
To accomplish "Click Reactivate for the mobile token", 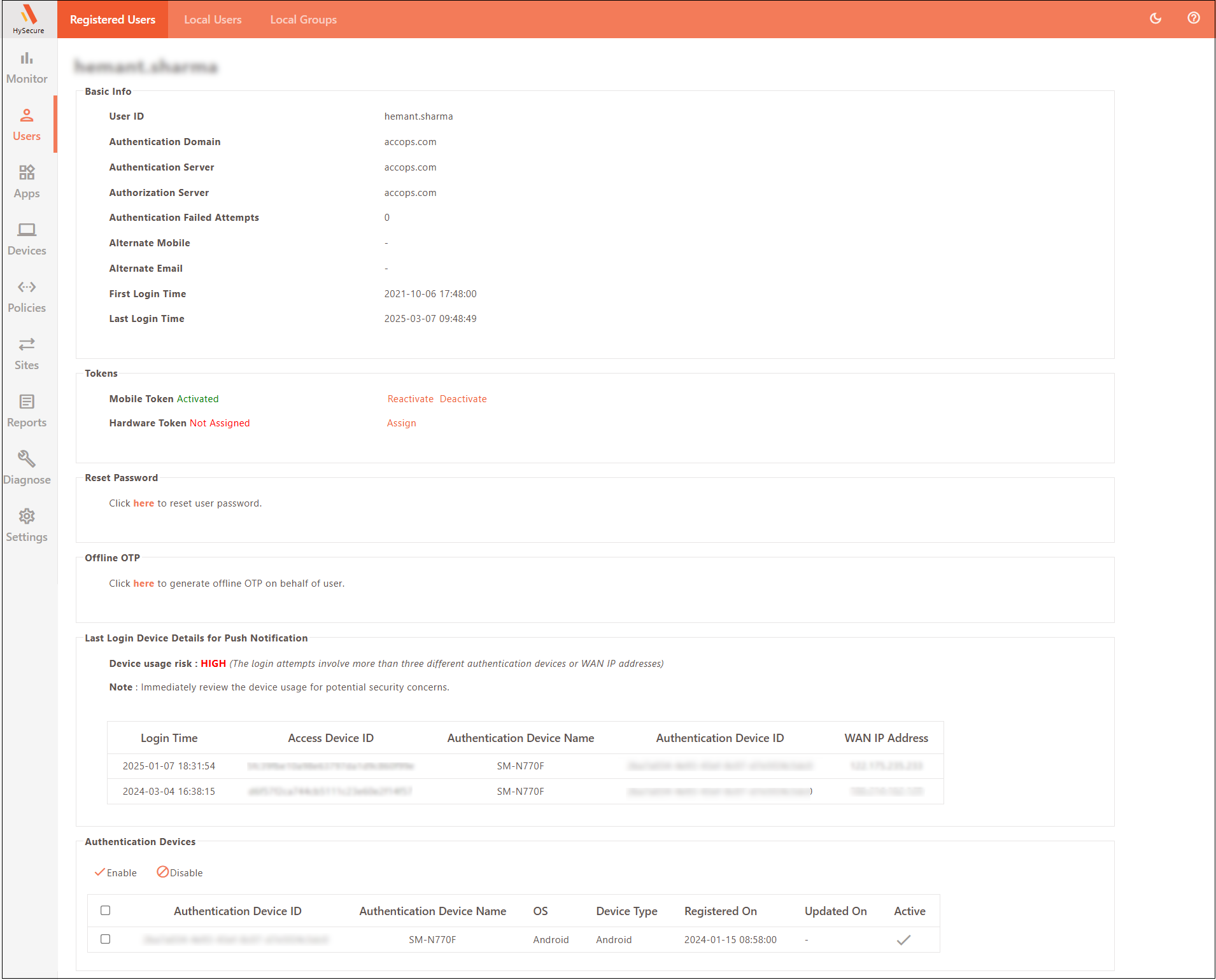I will pos(410,399).
